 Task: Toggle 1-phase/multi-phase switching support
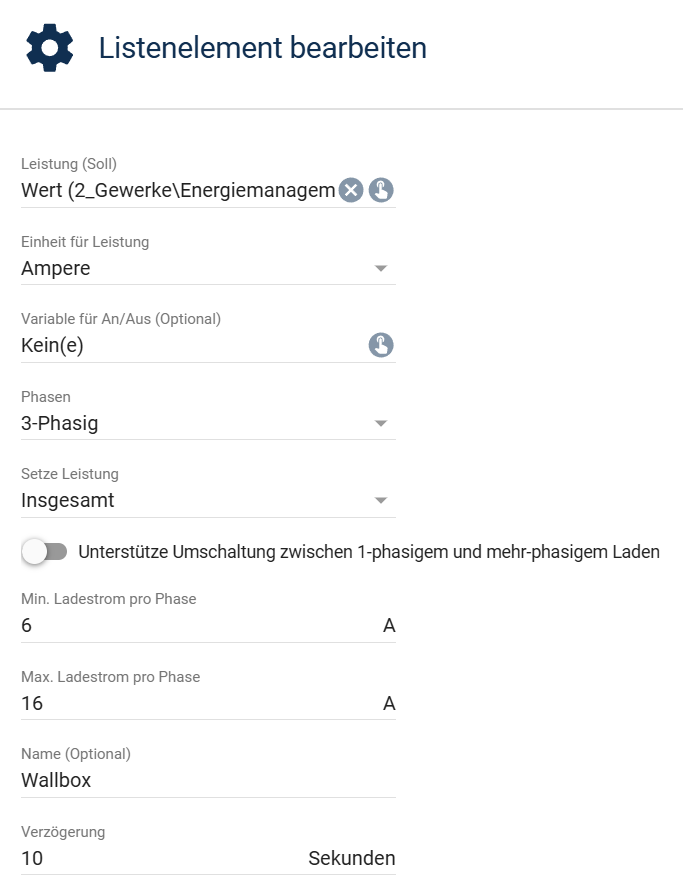[44, 552]
